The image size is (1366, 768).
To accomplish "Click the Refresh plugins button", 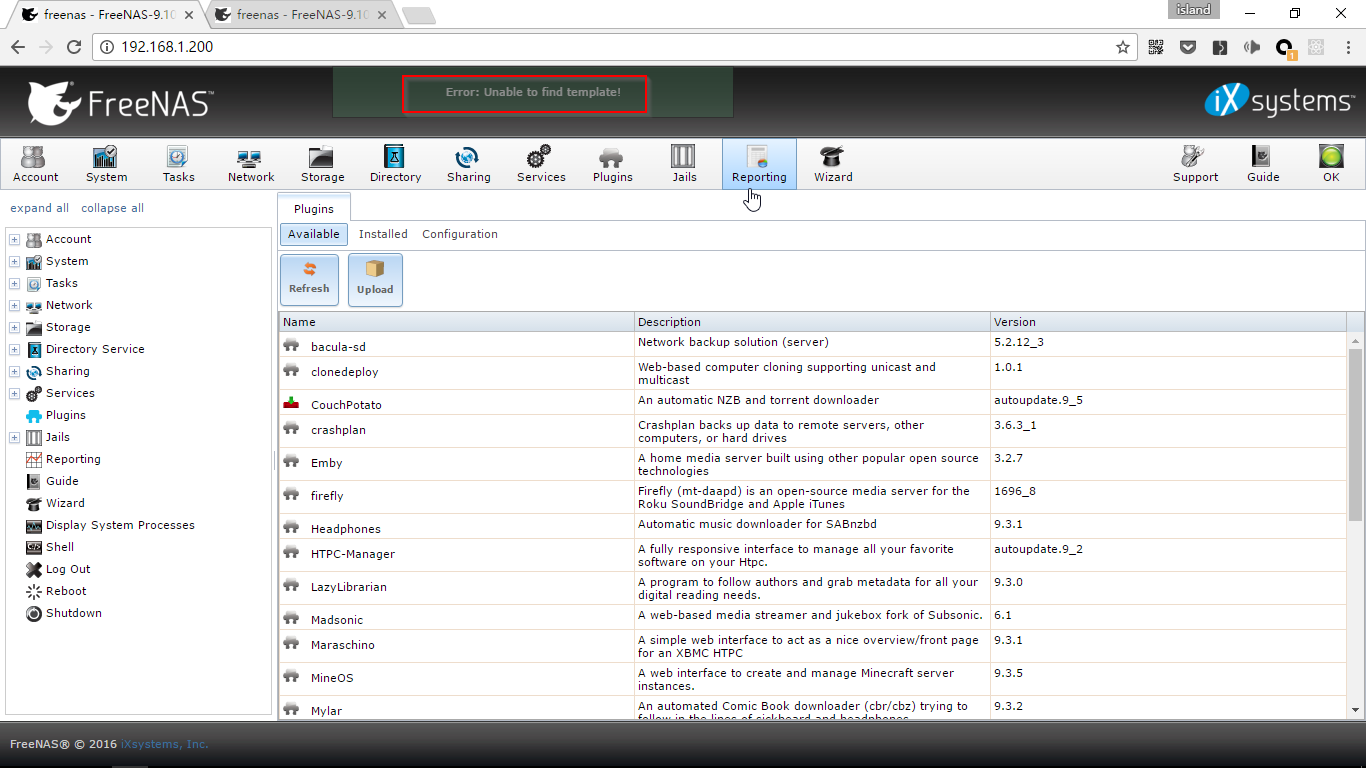I will 309,279.
